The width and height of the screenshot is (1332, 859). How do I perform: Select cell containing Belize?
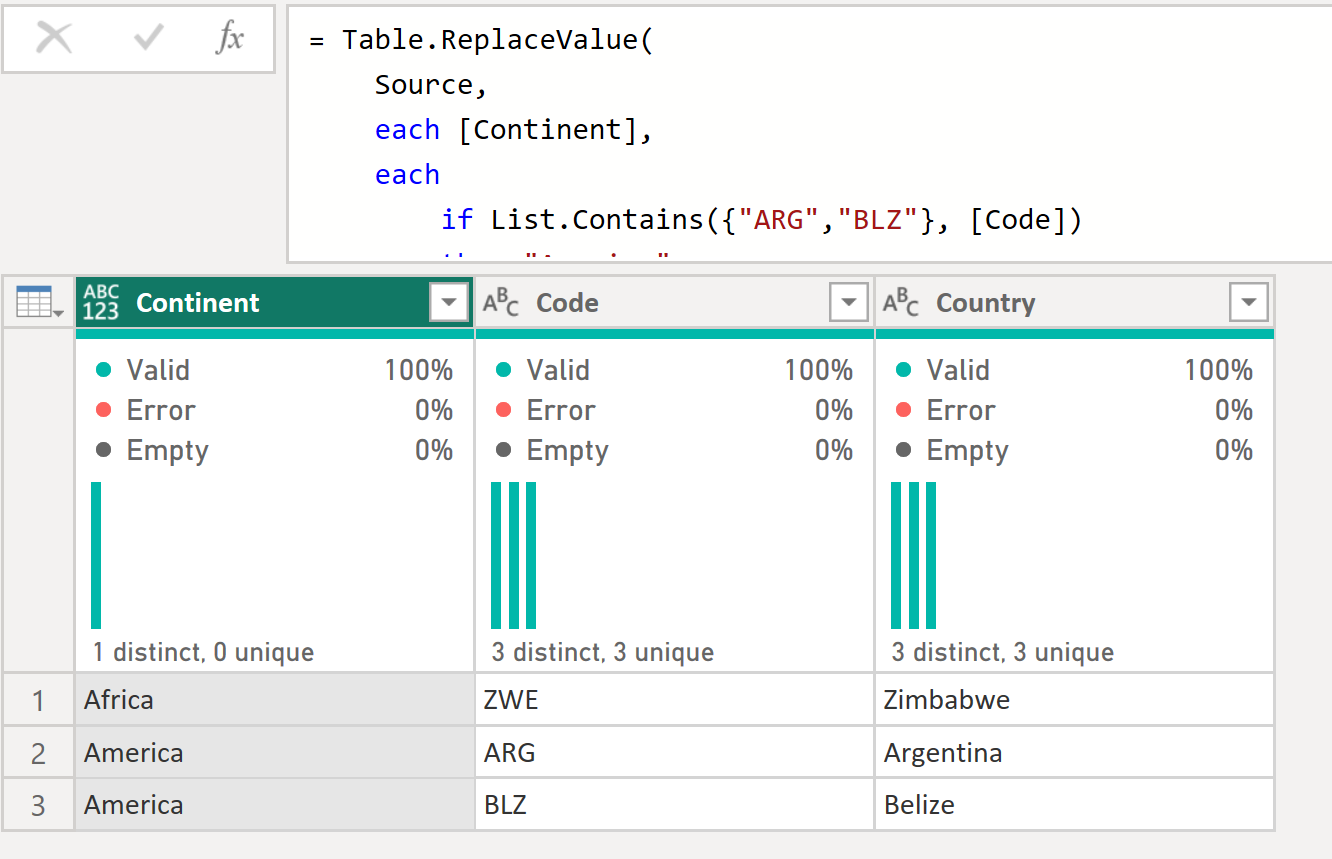[1075, 804]
